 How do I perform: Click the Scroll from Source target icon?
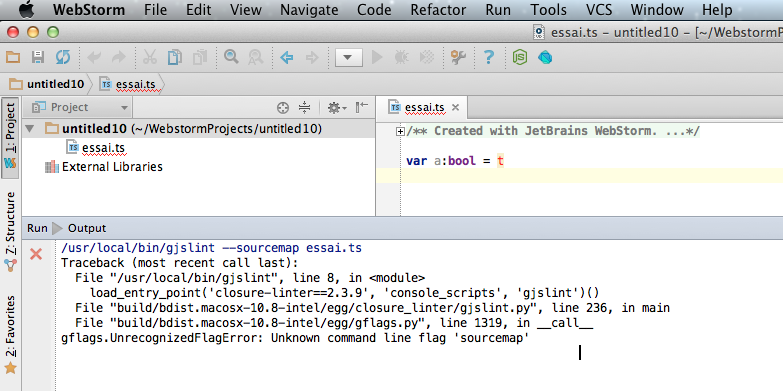click(283, 107)
